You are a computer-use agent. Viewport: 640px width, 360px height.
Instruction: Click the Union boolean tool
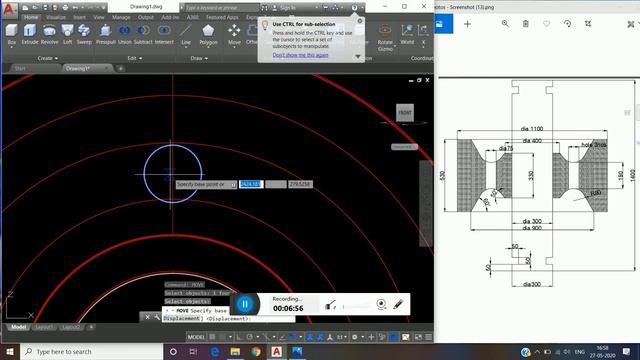click(x=124, y=33)
